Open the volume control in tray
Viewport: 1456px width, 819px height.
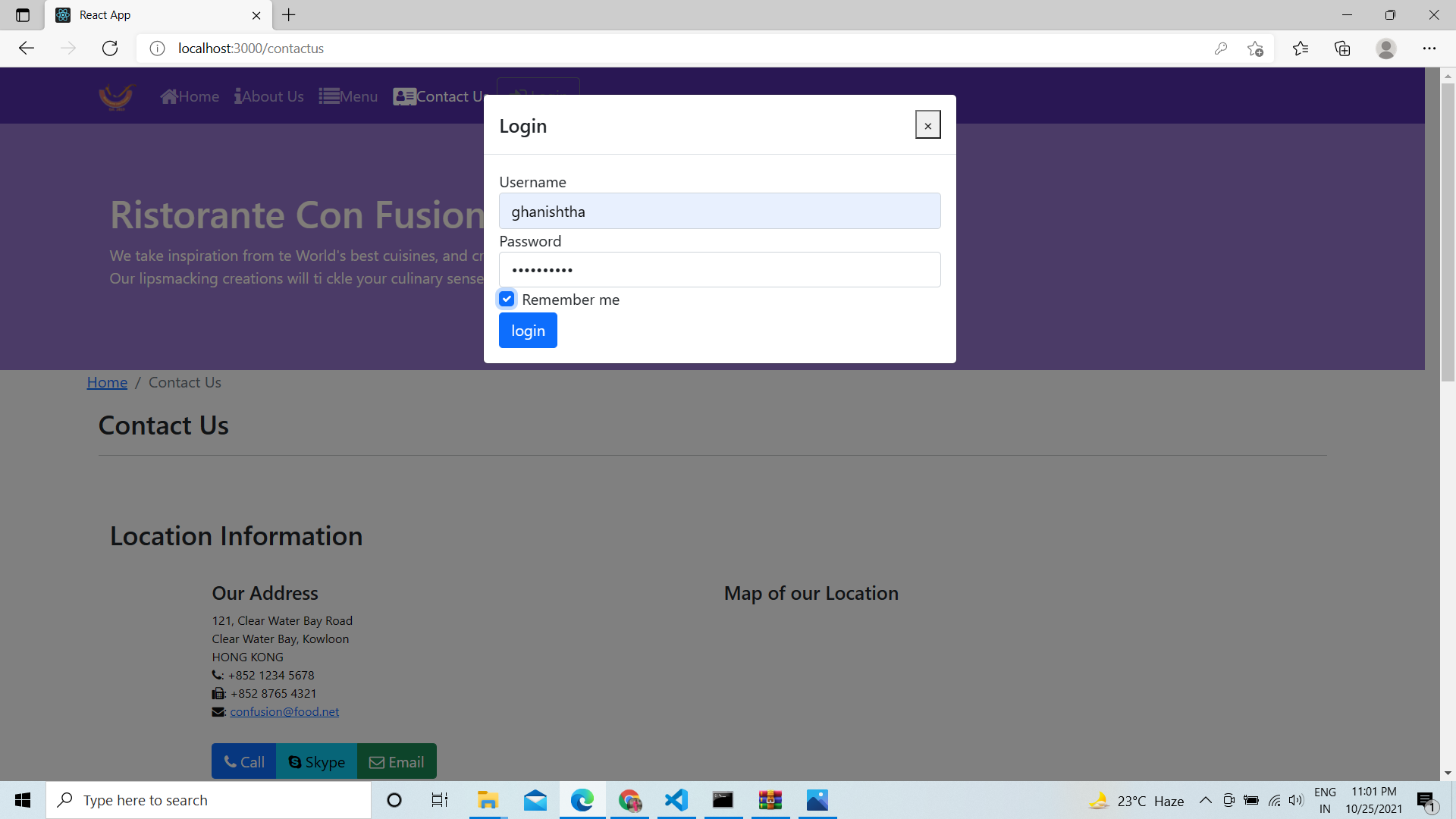(1296, 800)
